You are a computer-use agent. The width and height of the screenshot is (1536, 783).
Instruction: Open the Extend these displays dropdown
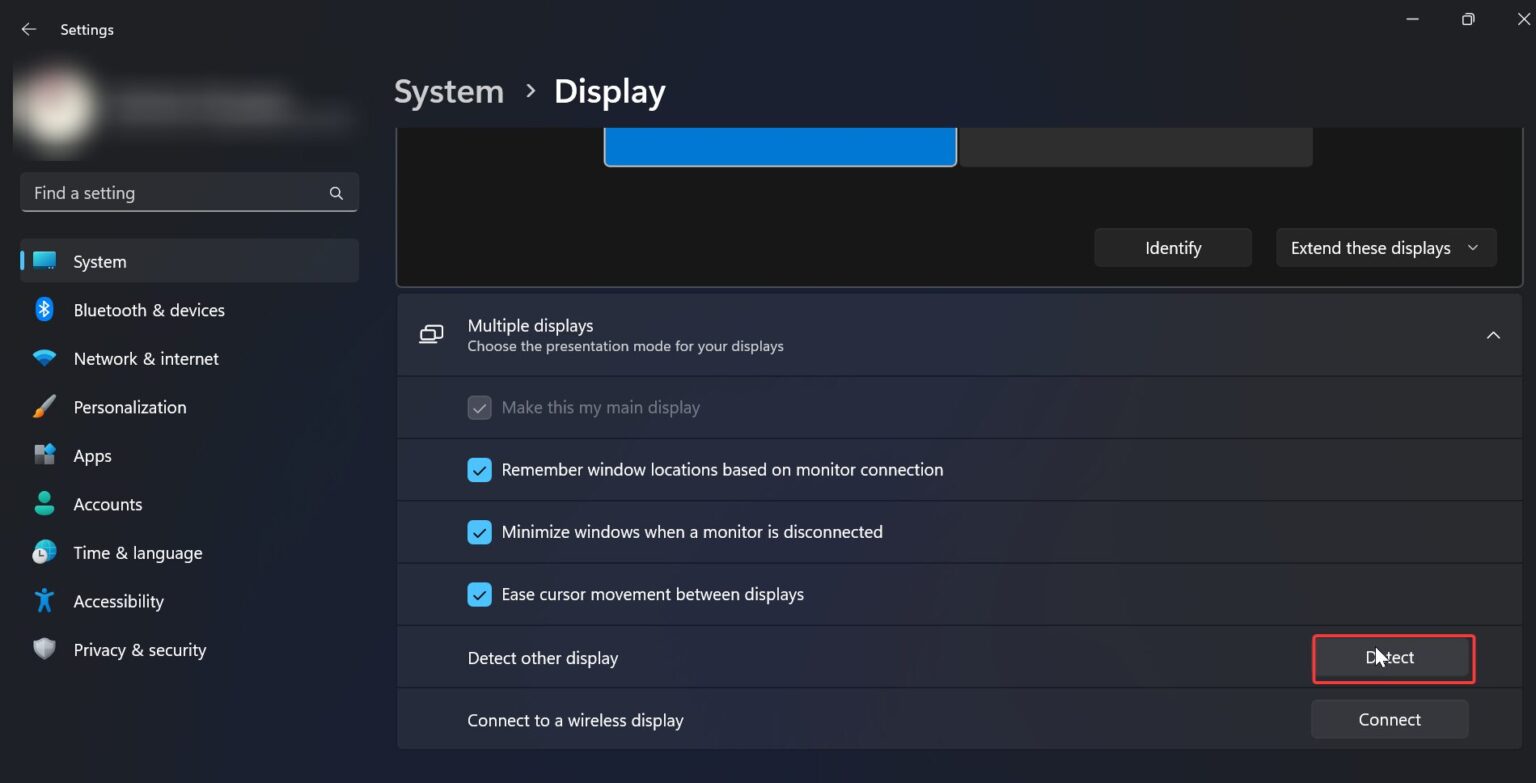point(1386,247)
